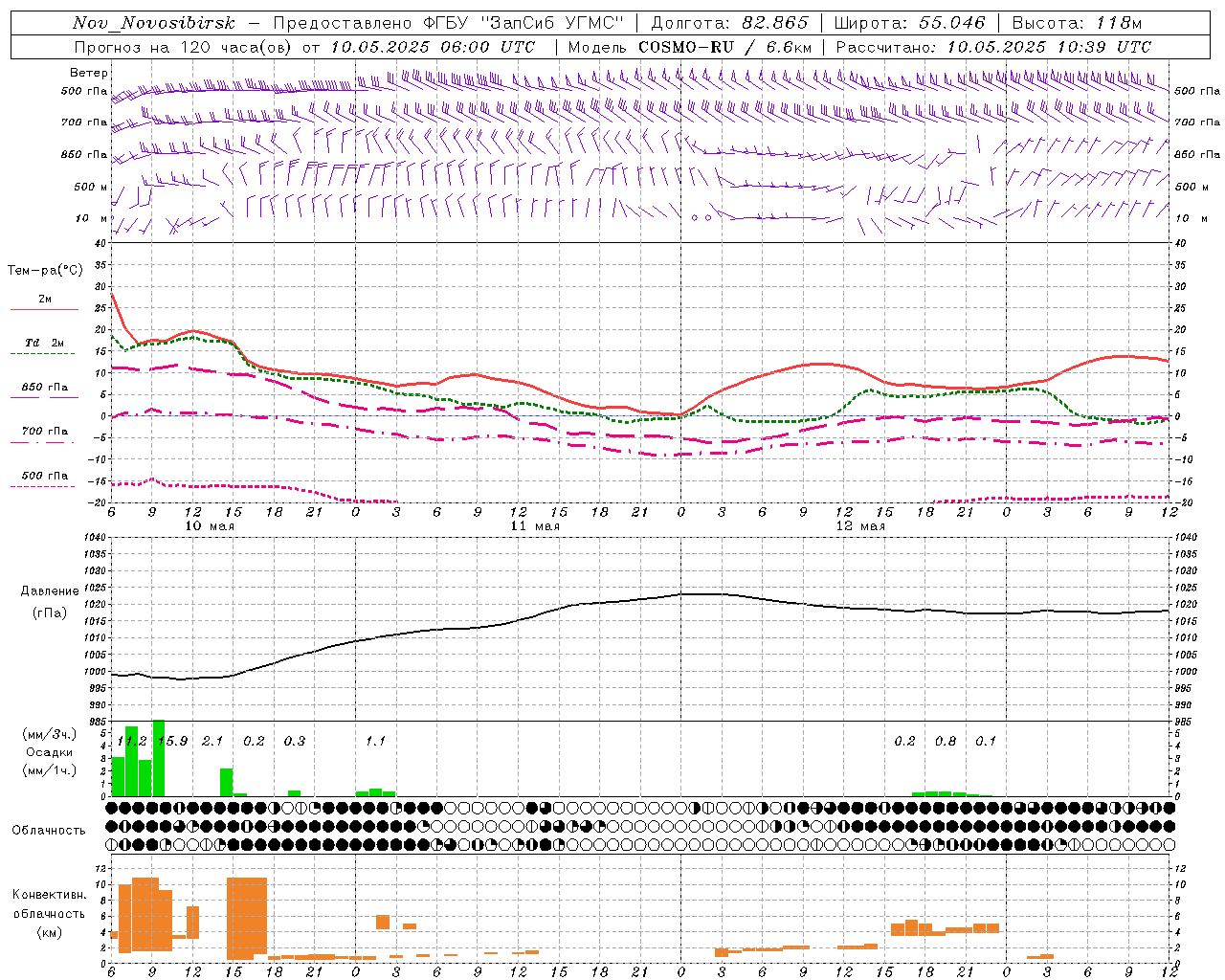Click the 0.1 precipitation total value
The height and width of the screenshot is (980, 1225).
pyautogui.click(x=986, y=741)
